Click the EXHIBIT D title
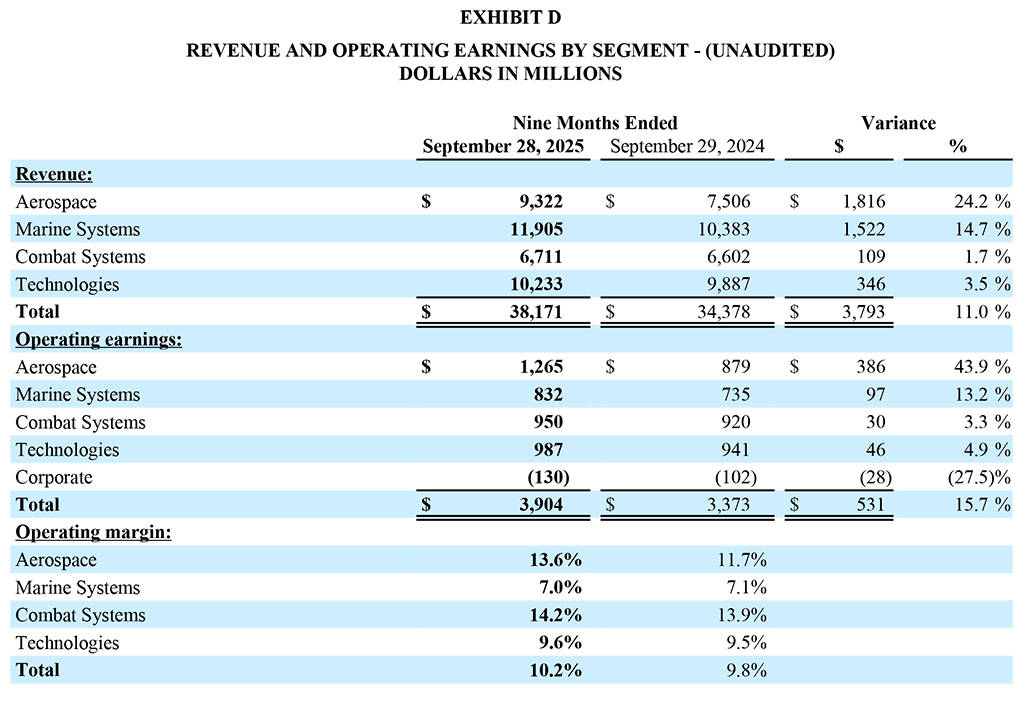Viewport: 1024px width, 721px height. click(x=510, y=18)
